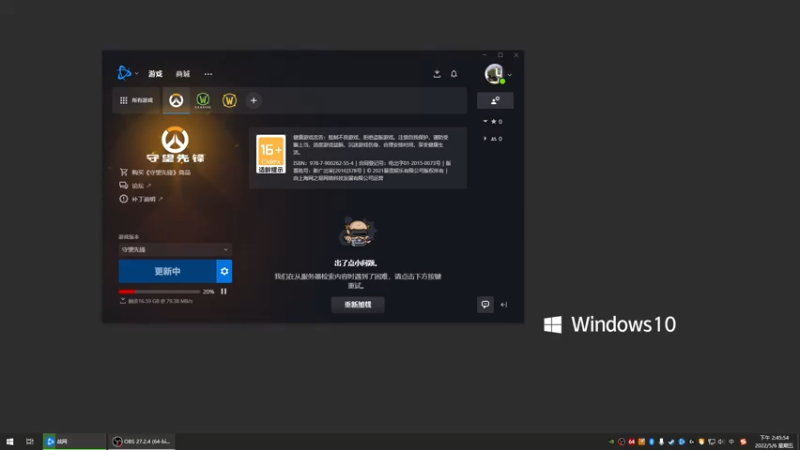This screenshot has width=800, height=450.
Task: Switch to the 游戏 tab
Action: pyautogui.click(x=155, y=74)
